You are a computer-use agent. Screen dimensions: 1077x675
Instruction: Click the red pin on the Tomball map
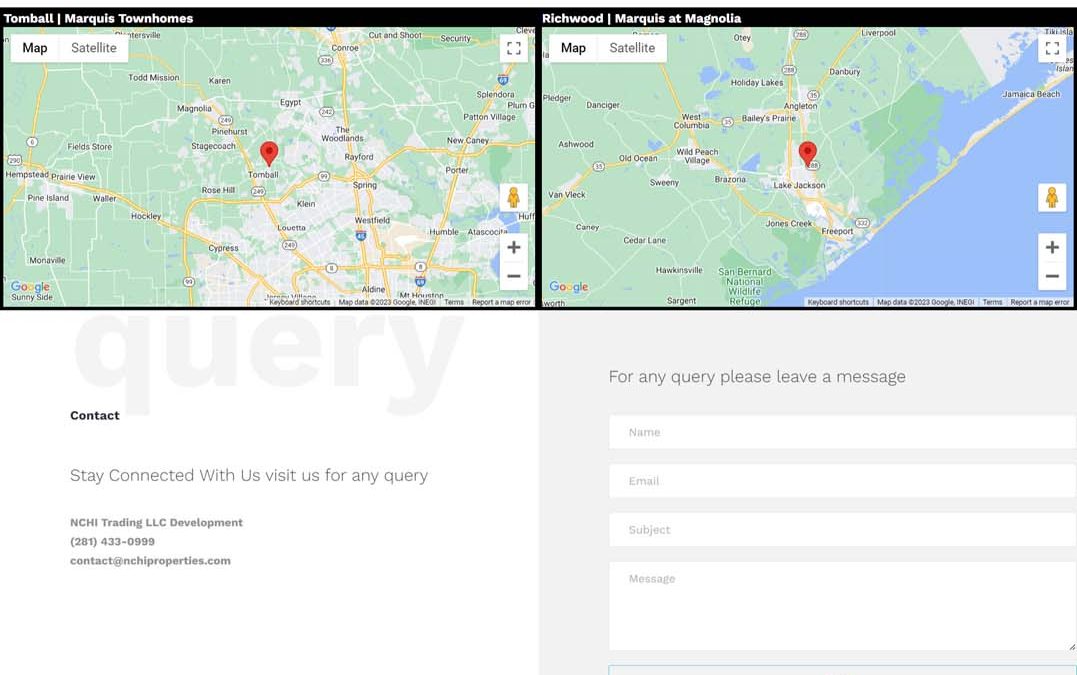(268, 152)
